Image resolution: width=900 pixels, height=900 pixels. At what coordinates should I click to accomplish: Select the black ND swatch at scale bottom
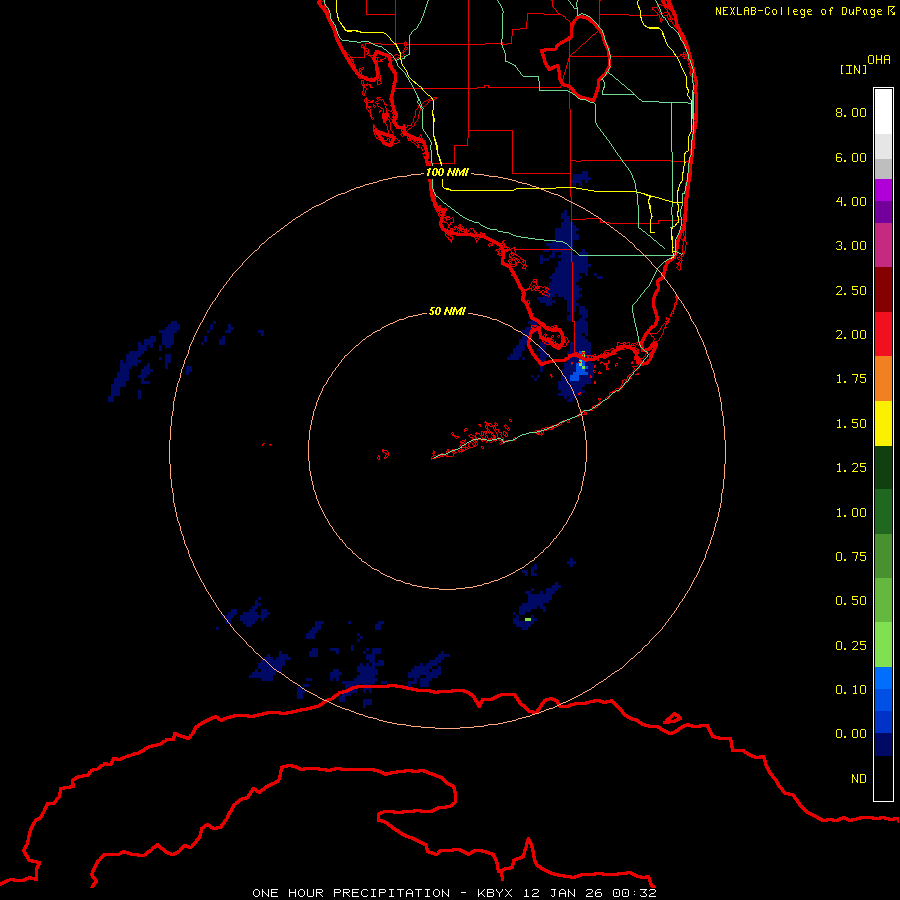[883, 778]
